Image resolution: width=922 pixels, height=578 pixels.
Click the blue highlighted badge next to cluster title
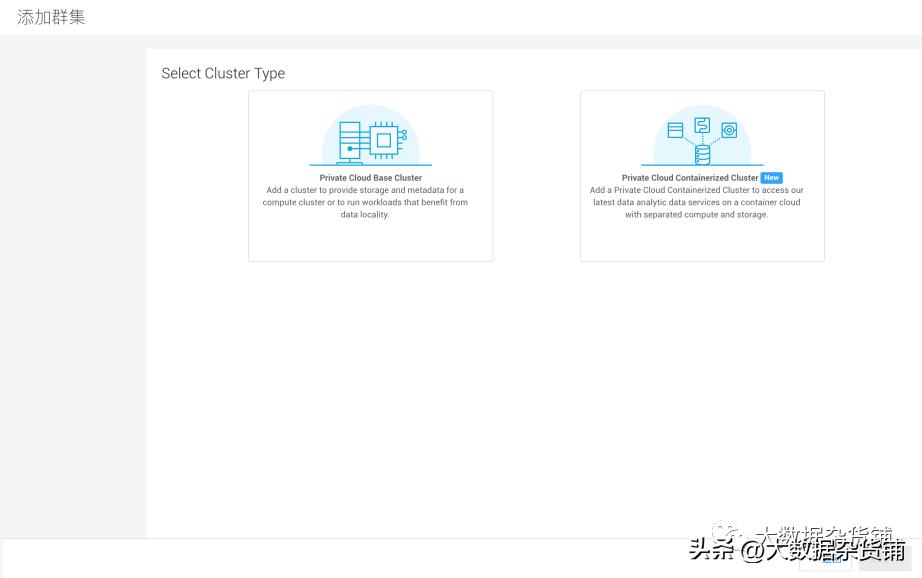pos(771,177)
